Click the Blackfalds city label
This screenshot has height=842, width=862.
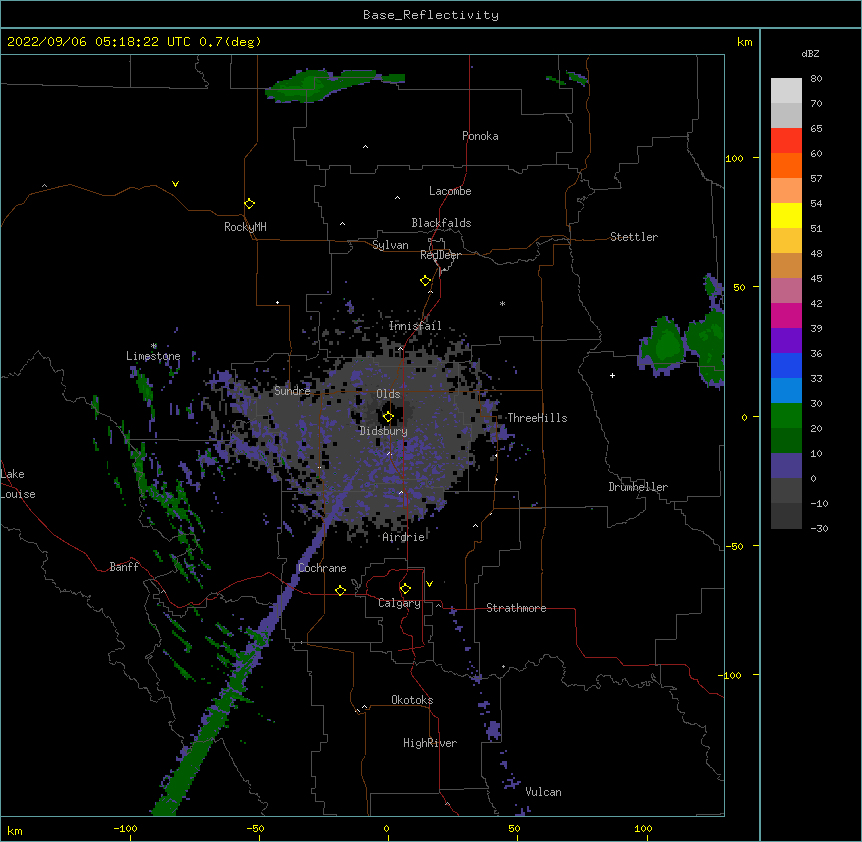click(x=441, y=223)
